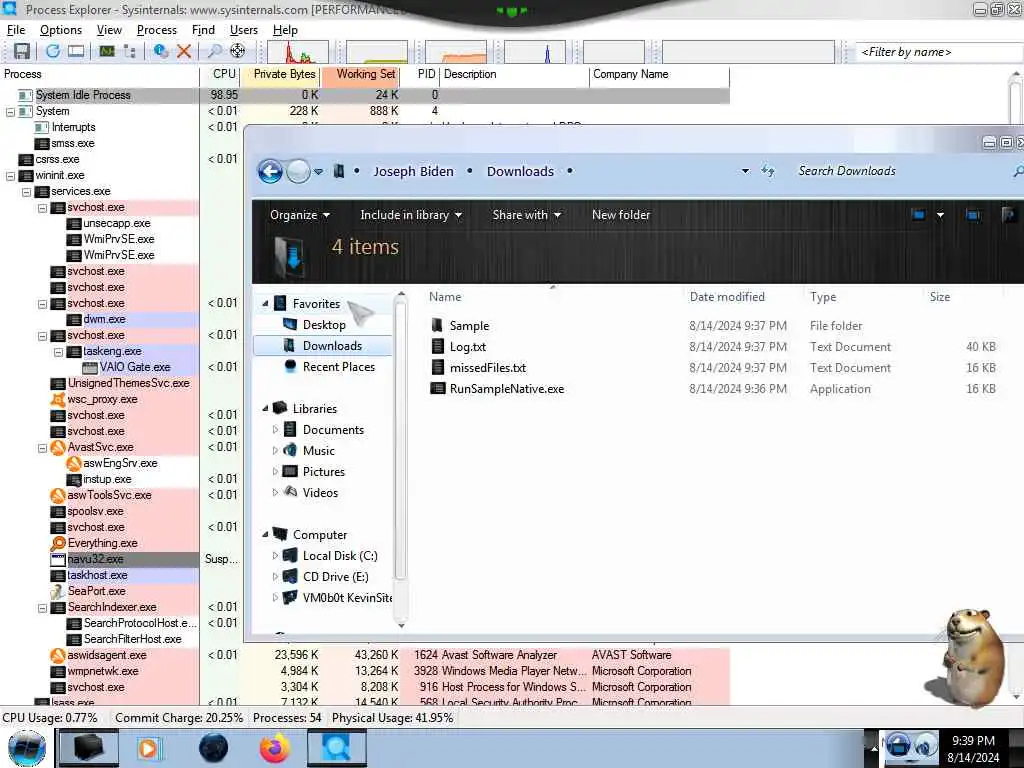Select the Sample folder icon
1024x768 pixels.
[x=438, y=325]
